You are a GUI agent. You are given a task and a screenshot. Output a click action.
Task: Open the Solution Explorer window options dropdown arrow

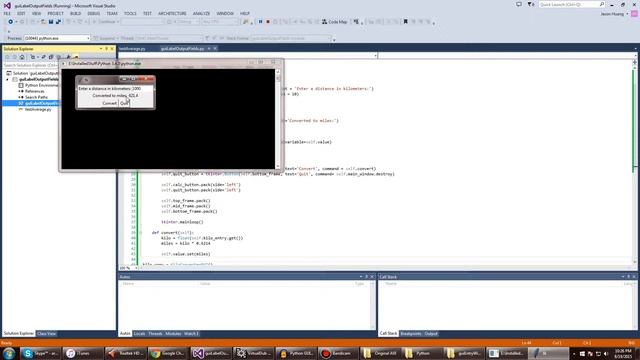(101, 49)
